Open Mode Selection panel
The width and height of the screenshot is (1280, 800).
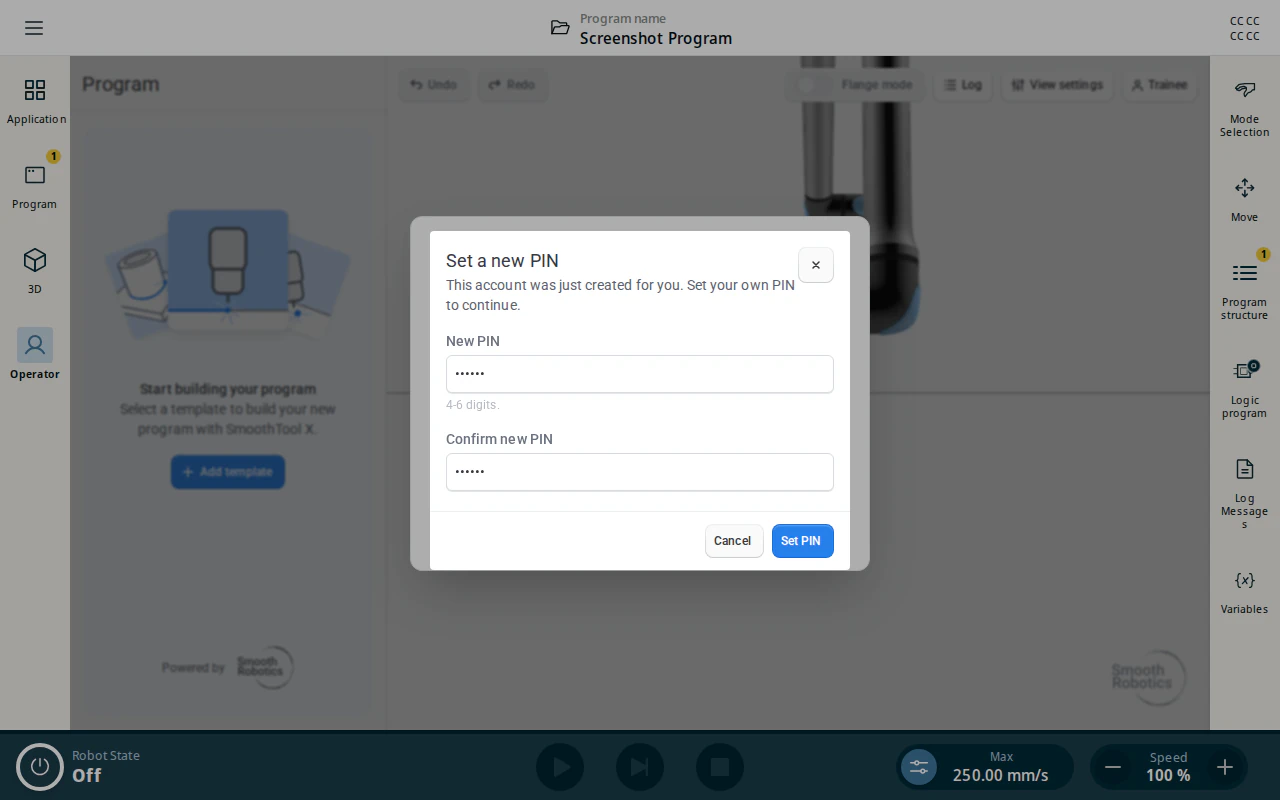1244,109
